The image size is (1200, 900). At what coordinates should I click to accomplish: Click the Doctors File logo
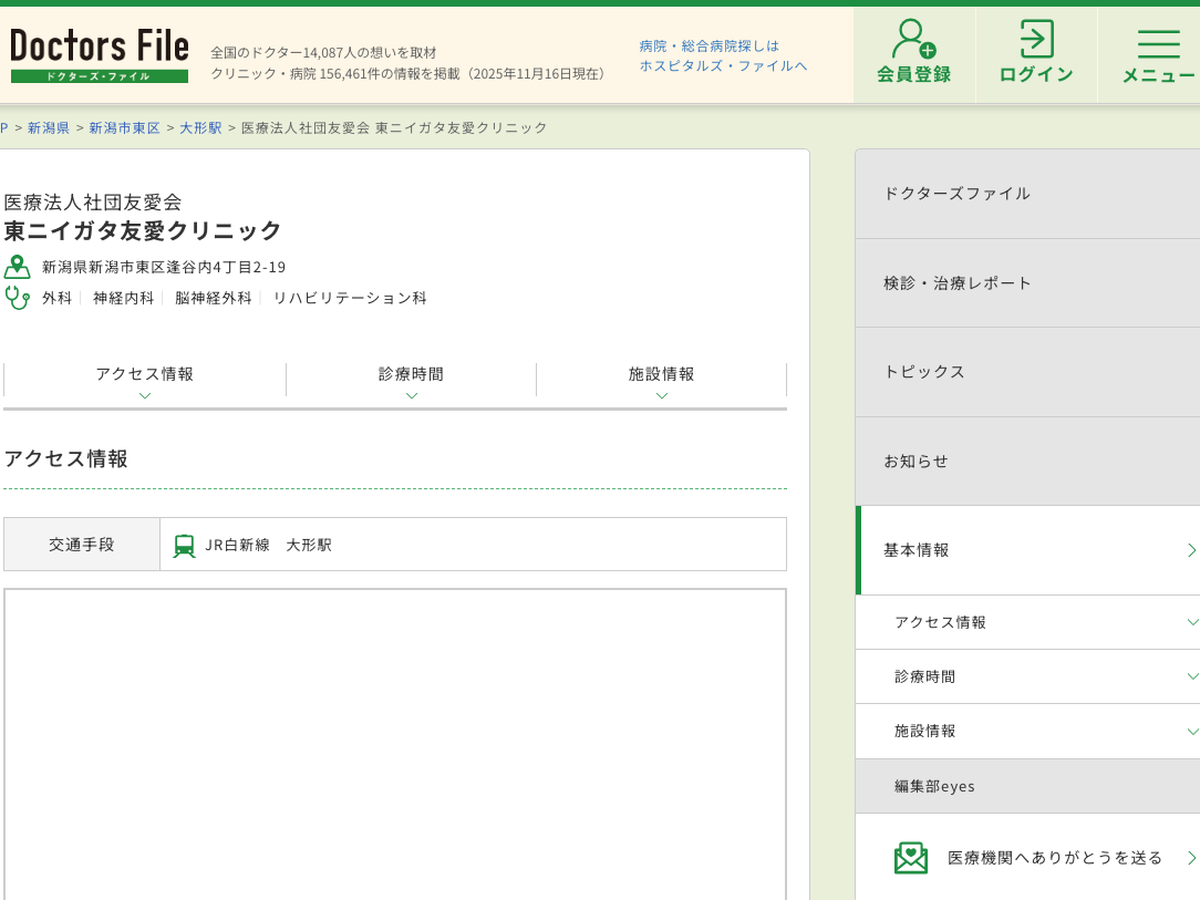[x=99, y=56]
